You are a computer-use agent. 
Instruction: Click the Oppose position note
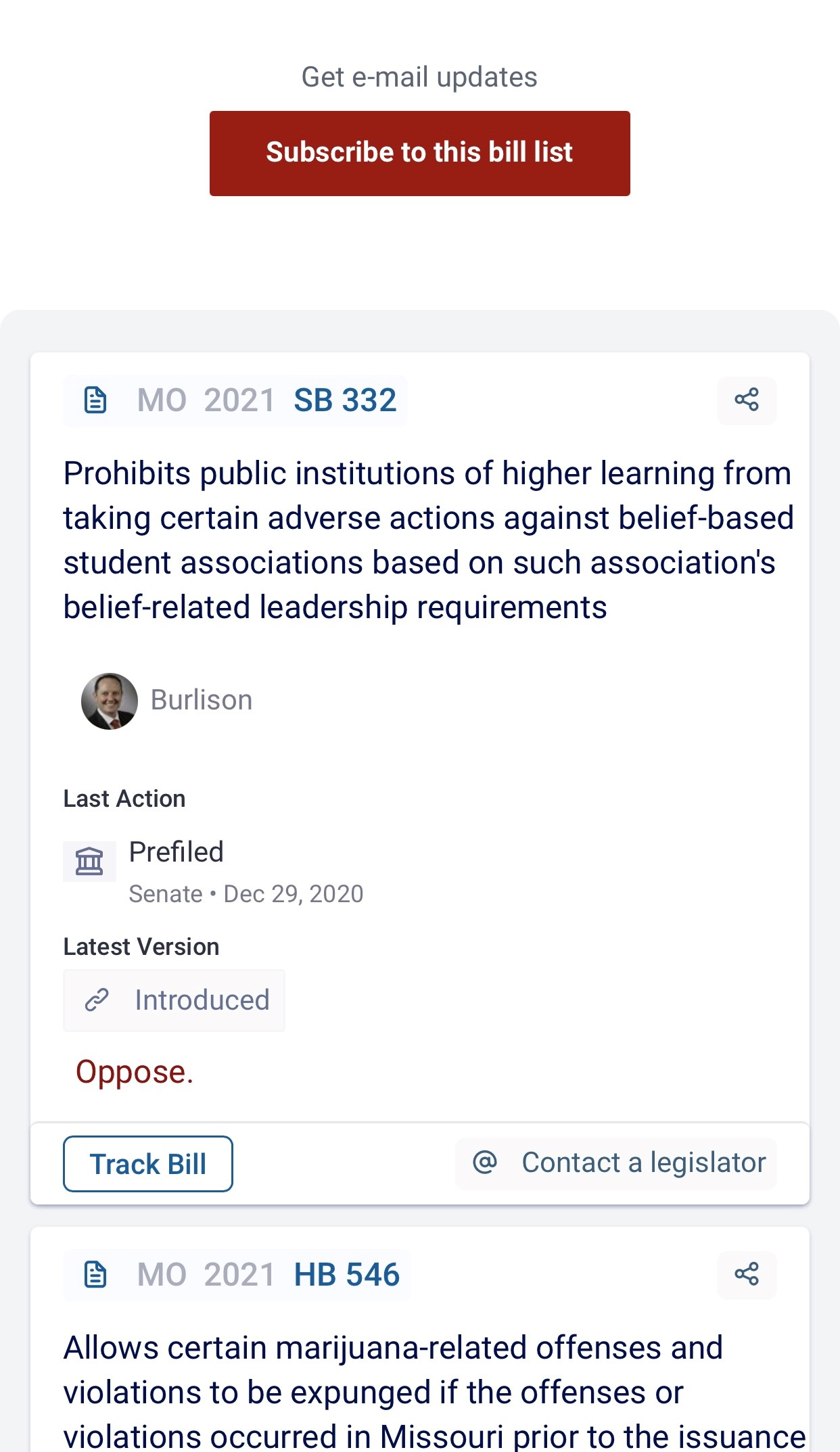(135, 1073)
